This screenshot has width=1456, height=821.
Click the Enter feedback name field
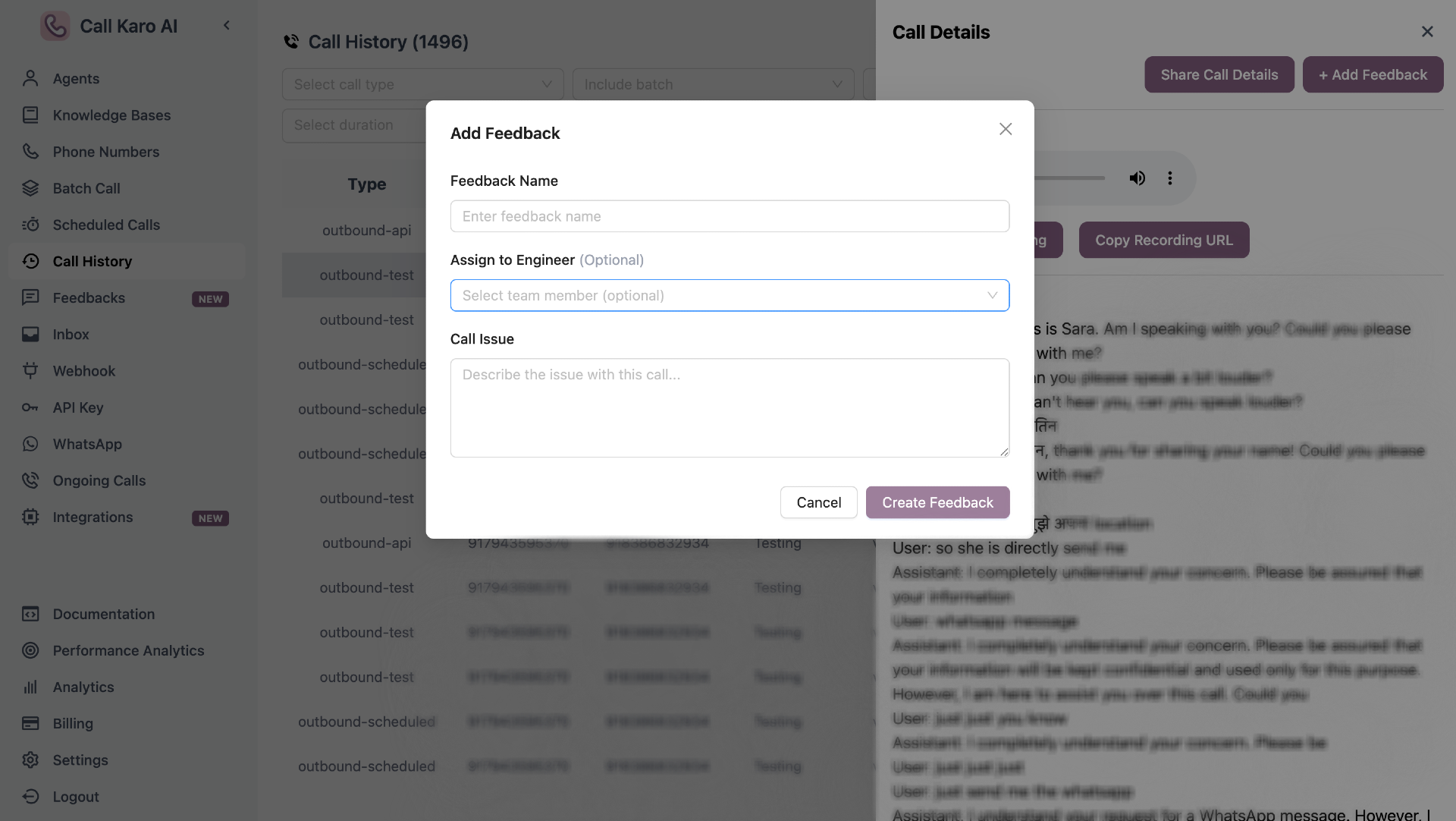[730, 216]
